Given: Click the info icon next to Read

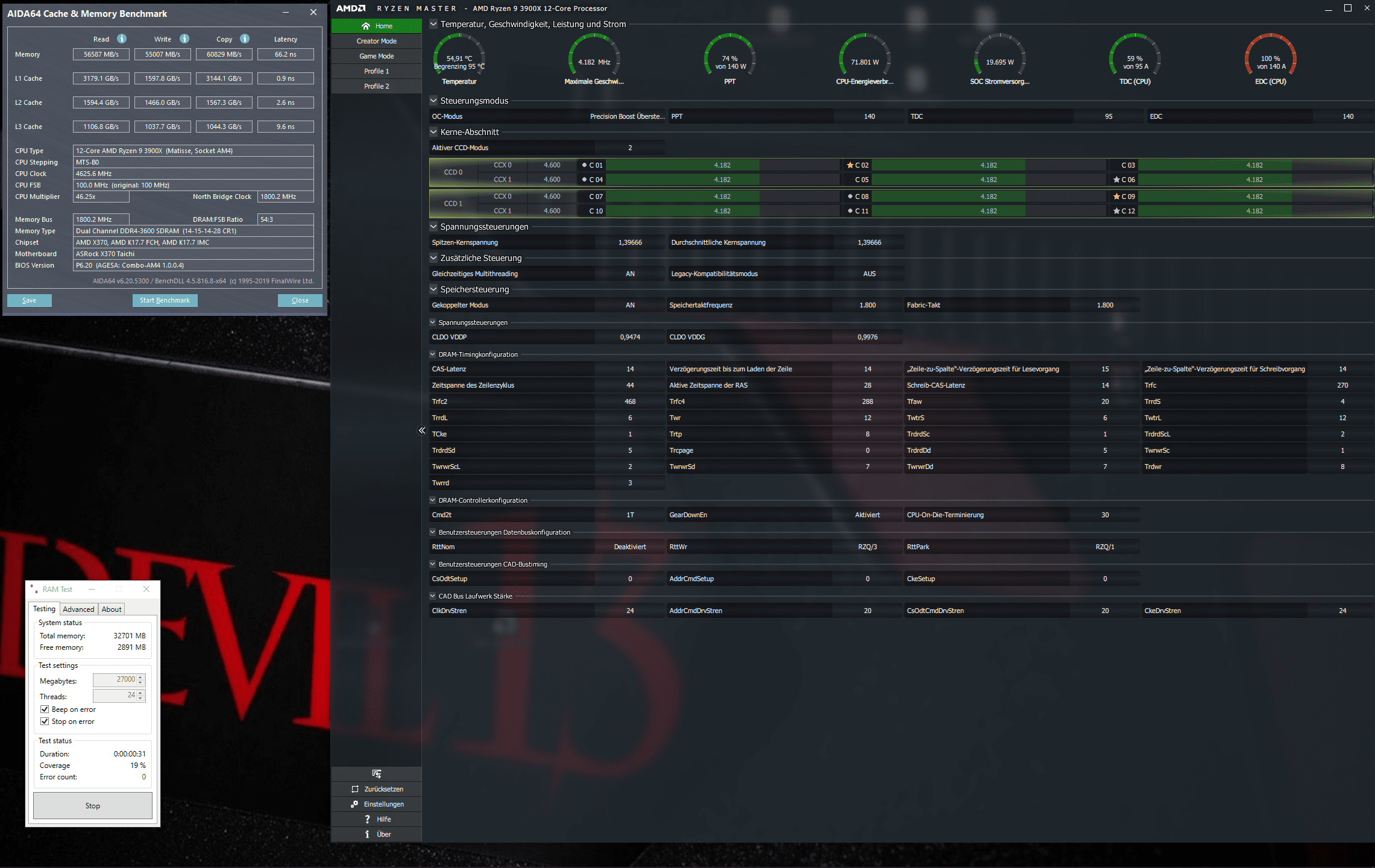Looking at the screenshot, I should (122, 39).
